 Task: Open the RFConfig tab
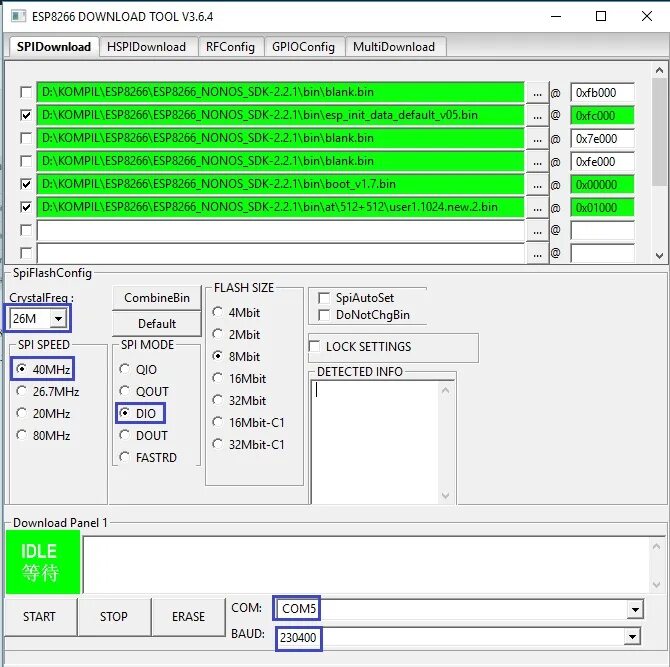coord(230,47)
